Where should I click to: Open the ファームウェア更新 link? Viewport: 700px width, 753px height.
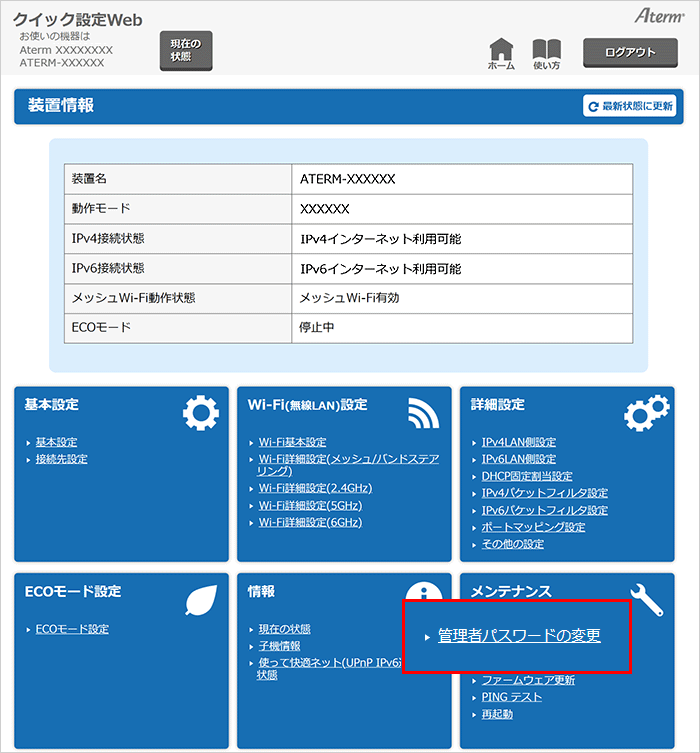[x=528, y=680]
